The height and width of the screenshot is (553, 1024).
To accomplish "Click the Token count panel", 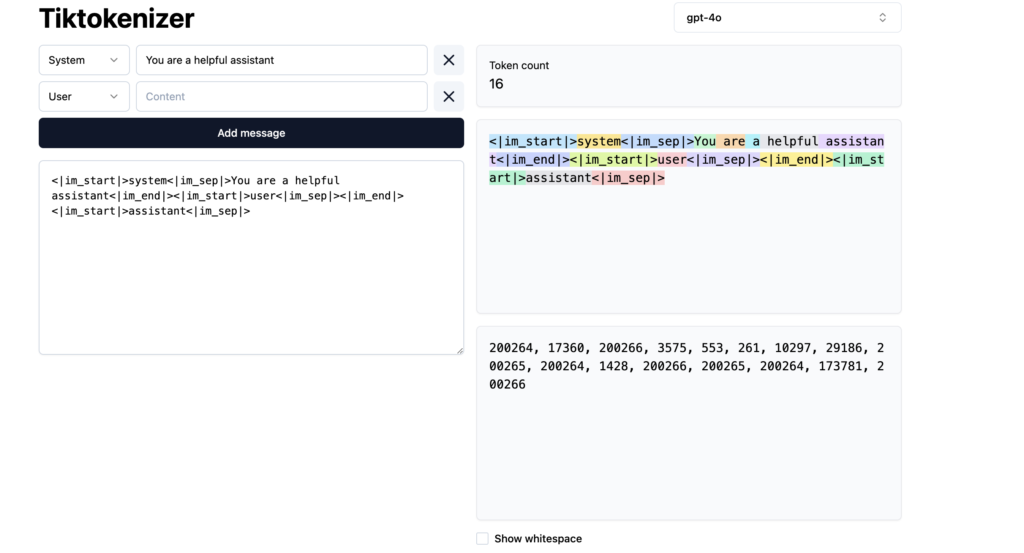I will pos(689,76).
